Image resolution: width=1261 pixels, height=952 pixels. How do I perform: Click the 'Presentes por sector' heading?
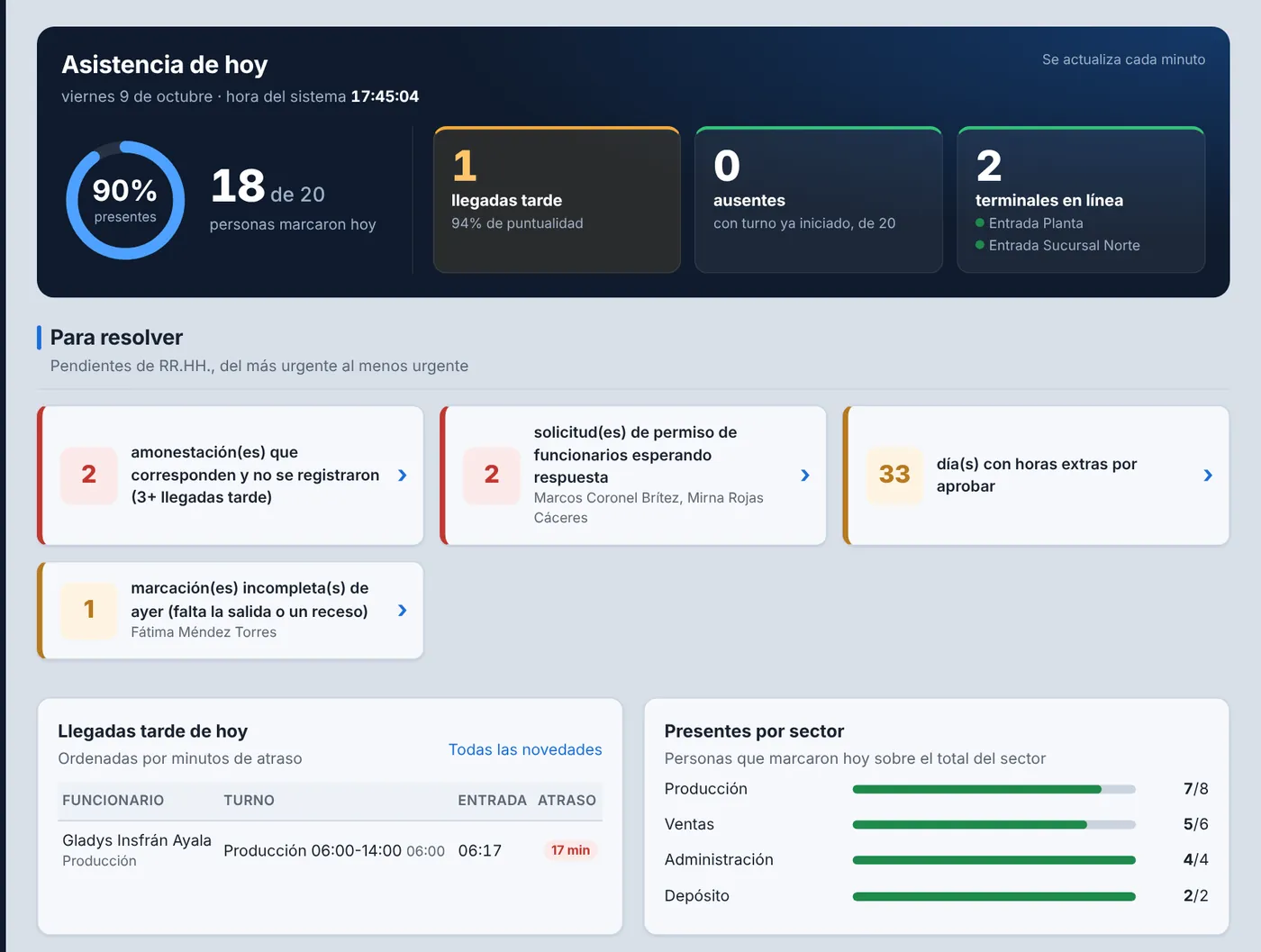[x=754, y=731]
